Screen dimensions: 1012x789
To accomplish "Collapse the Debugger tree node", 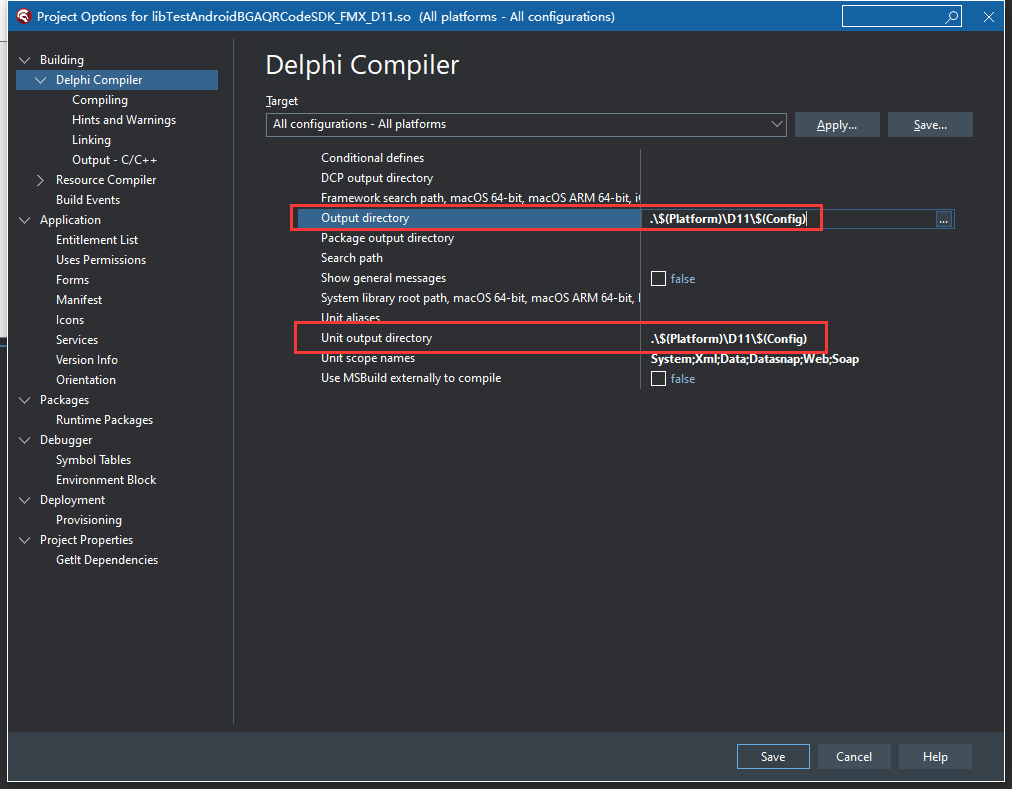I will 25,440.
